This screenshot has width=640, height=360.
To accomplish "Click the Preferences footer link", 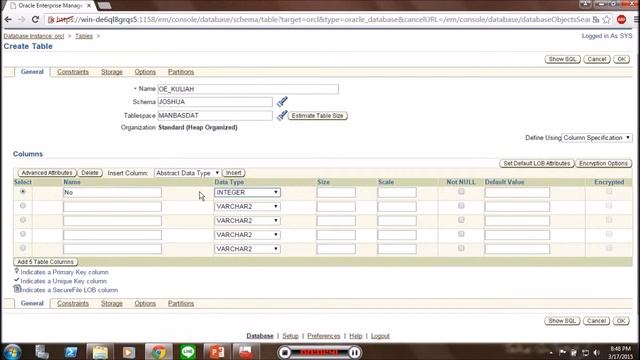I will tap(324, 336).
